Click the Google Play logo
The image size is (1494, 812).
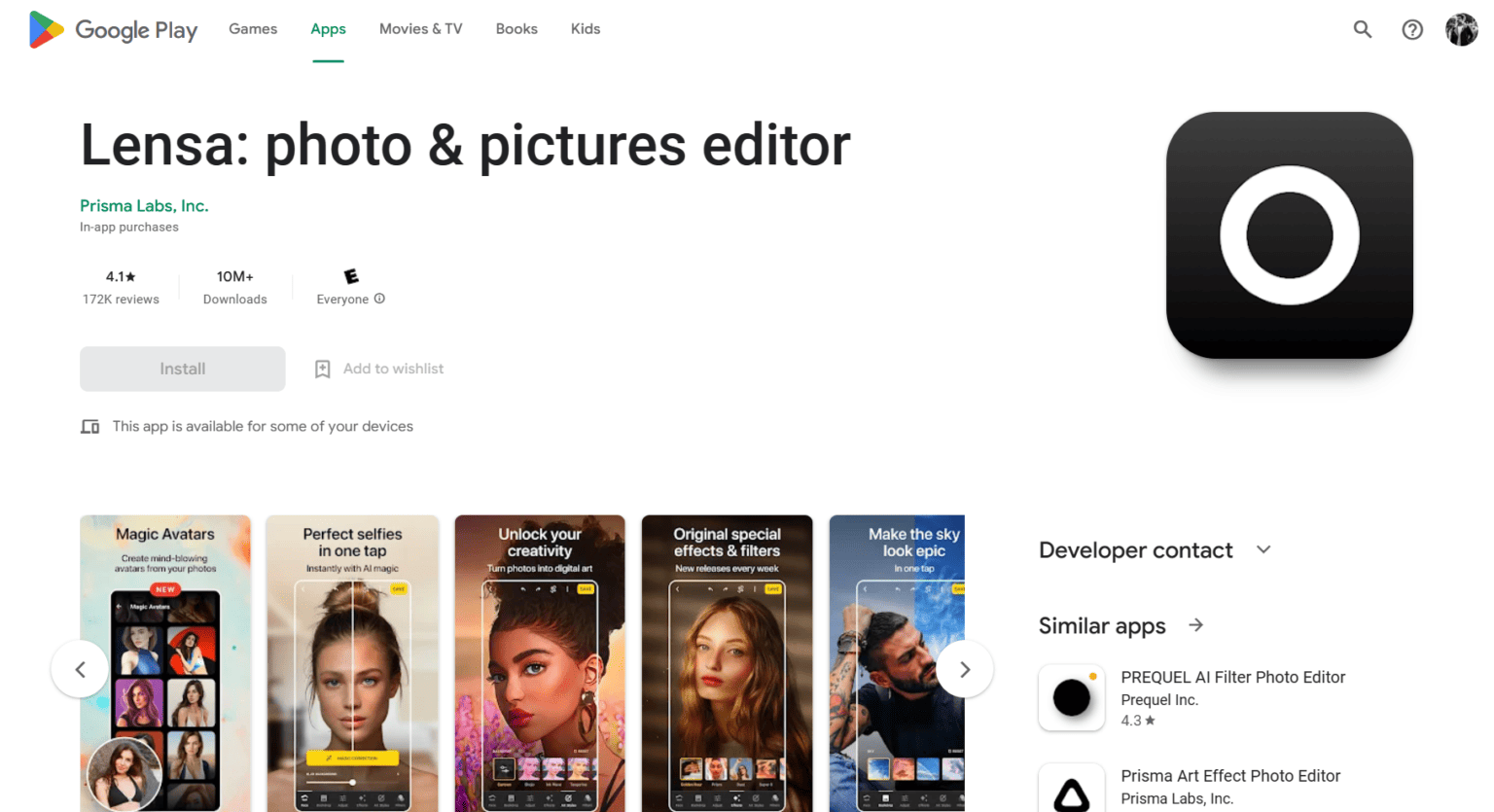coord(113,29)
